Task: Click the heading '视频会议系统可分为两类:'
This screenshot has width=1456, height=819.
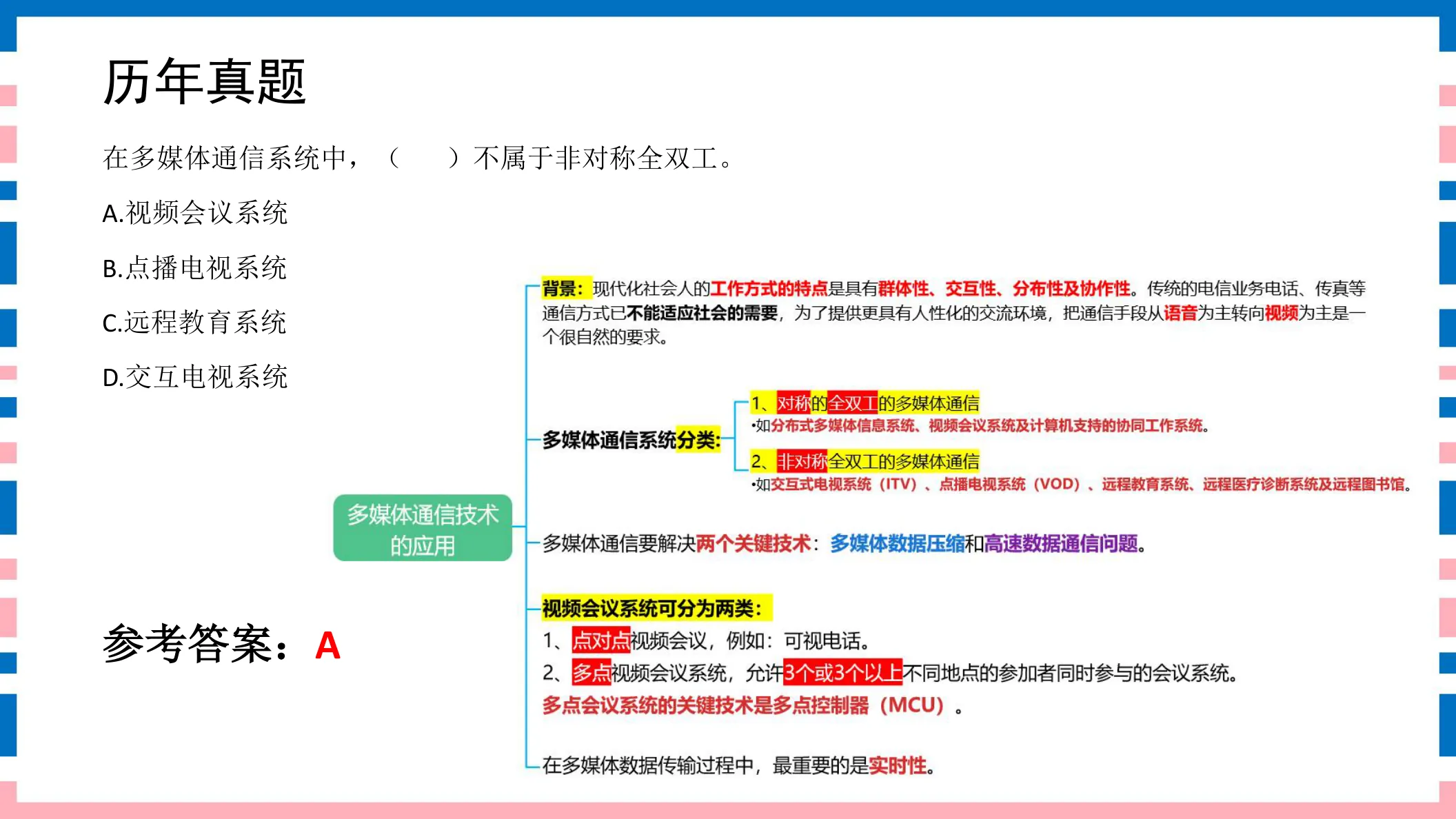Action: pyautogui.click(x=656, y=608)
